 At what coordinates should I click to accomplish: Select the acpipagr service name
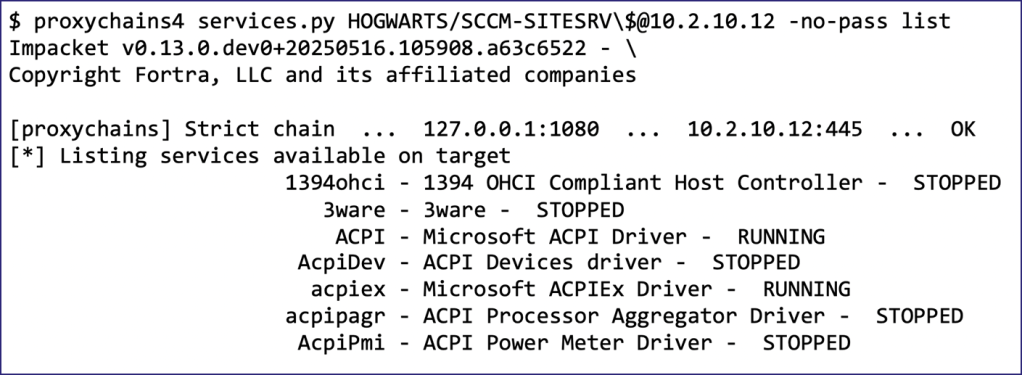(335, 316)
